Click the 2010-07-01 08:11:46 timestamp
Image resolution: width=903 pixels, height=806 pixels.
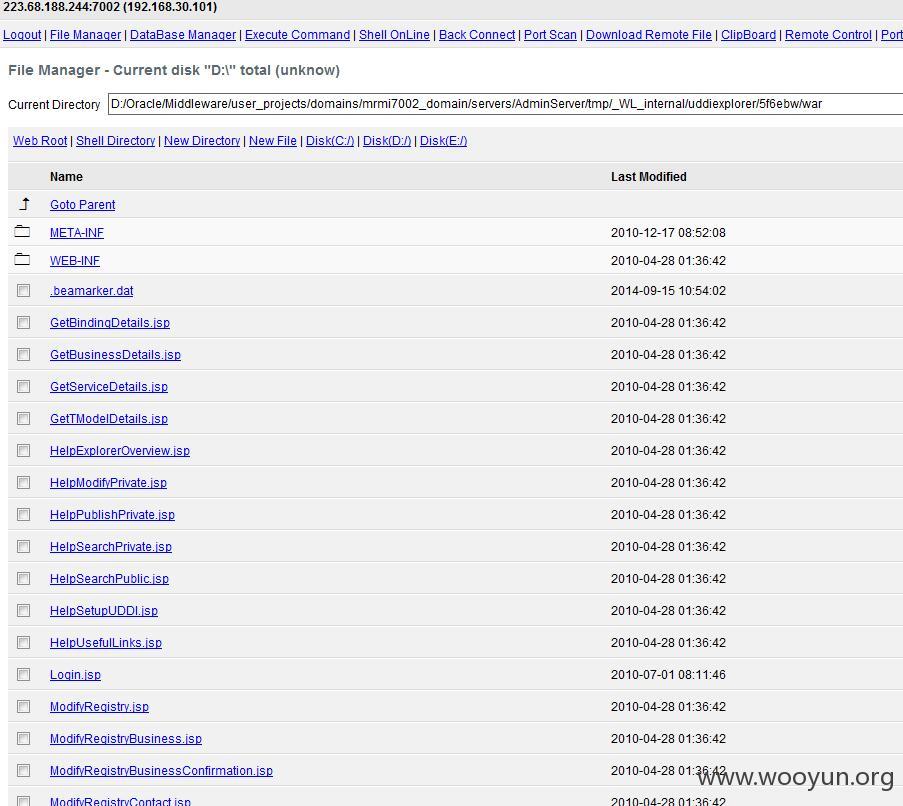pyautogui.click(x=668, y=674)
